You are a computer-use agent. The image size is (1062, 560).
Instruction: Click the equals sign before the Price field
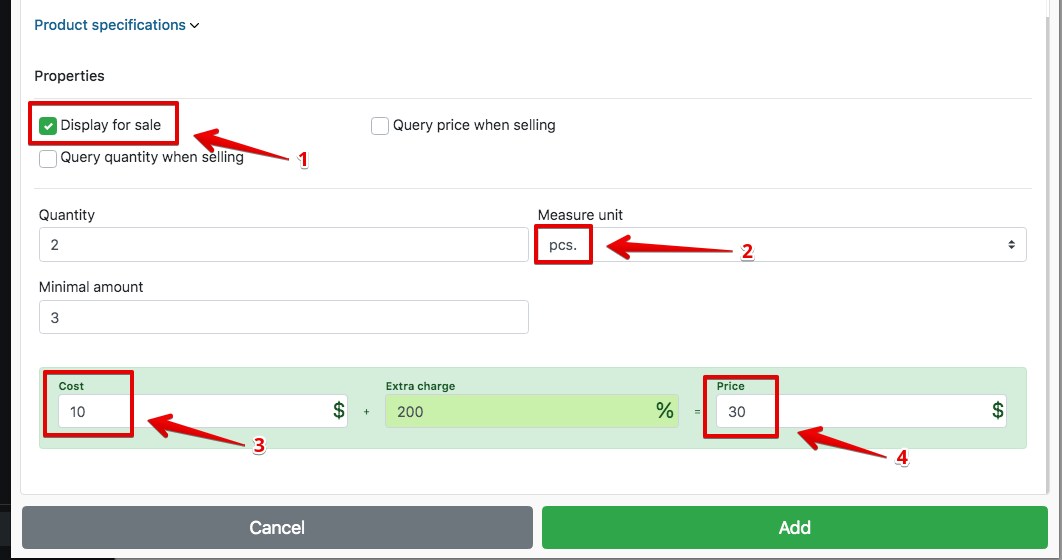[697, 412]
